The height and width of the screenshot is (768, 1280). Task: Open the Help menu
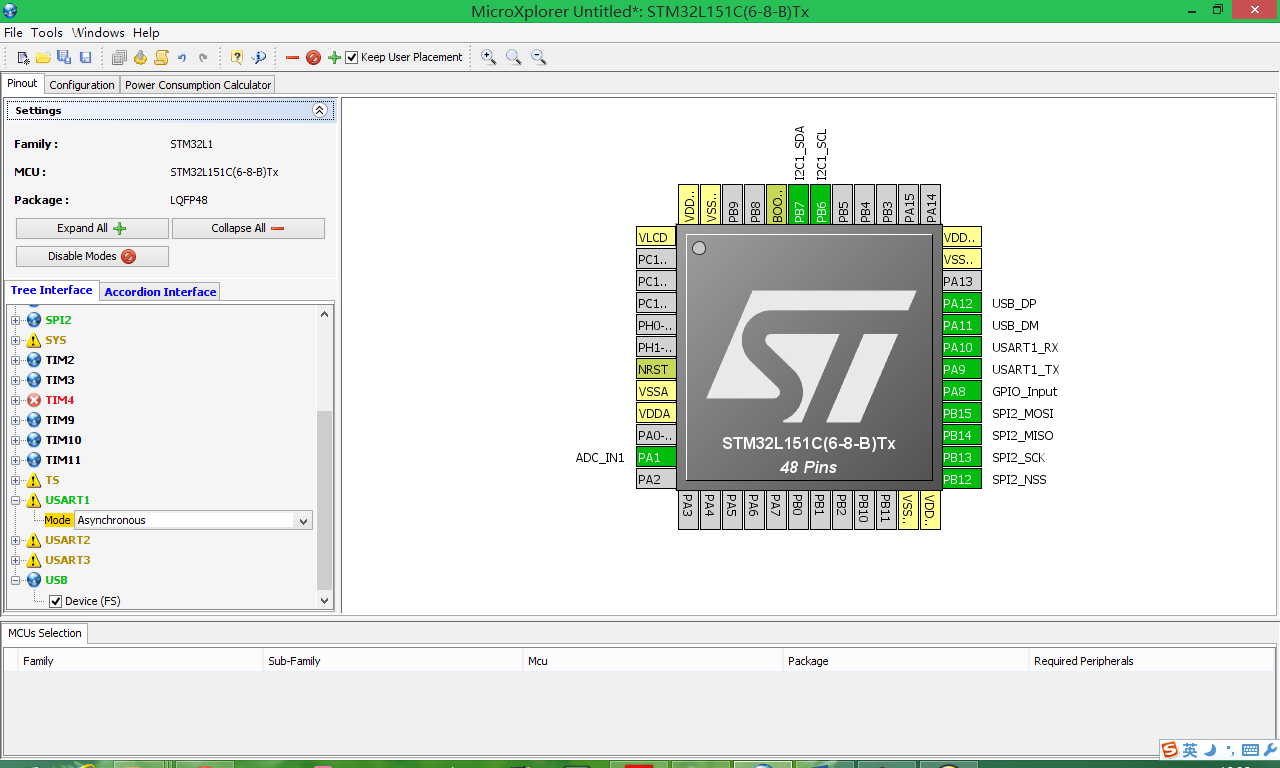click(146, 33)
